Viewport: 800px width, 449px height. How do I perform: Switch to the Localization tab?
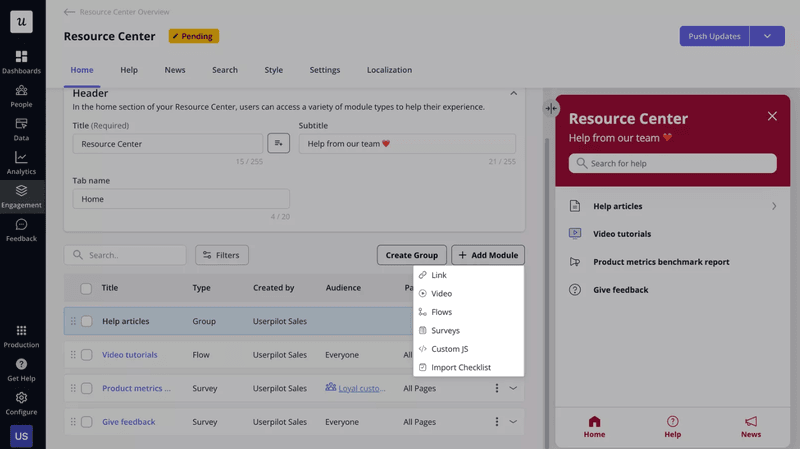click(389, 70)
